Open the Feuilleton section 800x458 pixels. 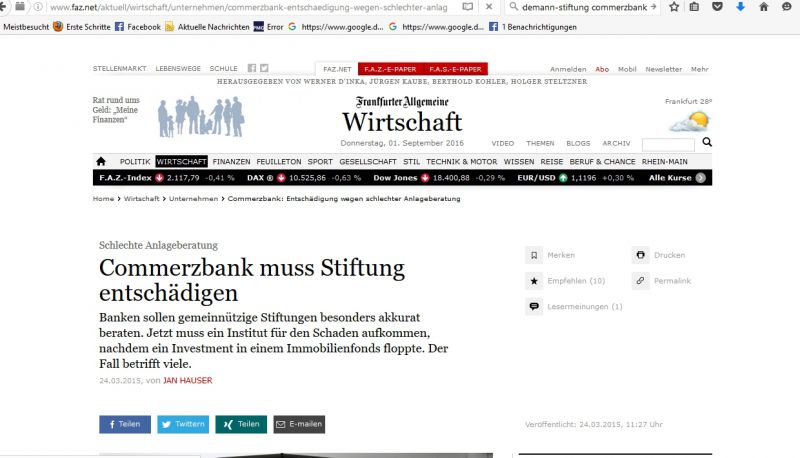pos(279,162)
